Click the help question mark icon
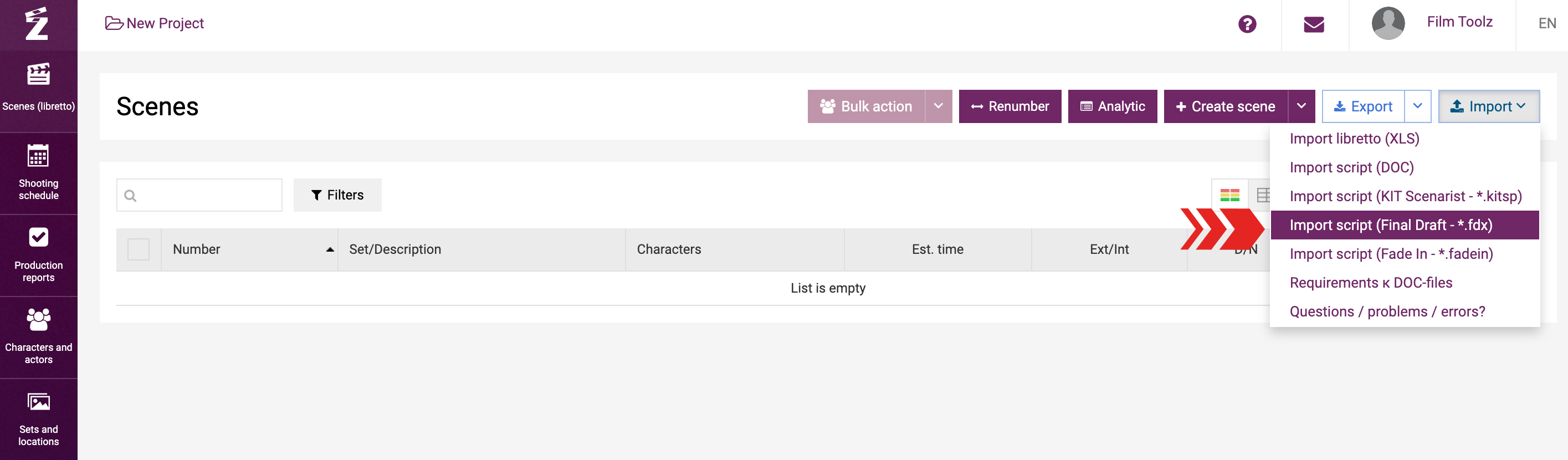1568x460 pixels. point(1247,24)
